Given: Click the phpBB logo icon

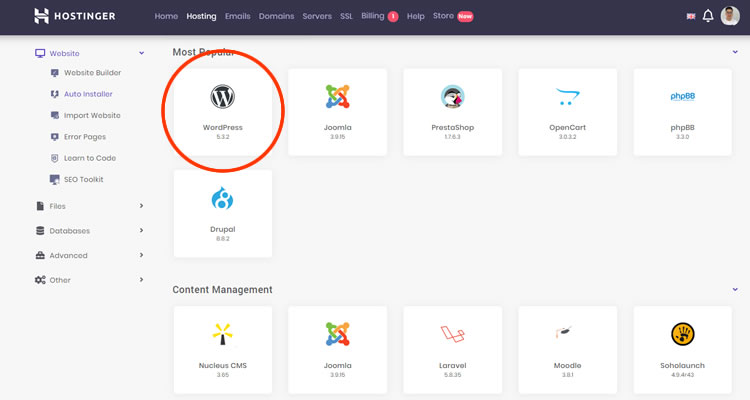Looking at the screenshot, I should pos(683,96).
